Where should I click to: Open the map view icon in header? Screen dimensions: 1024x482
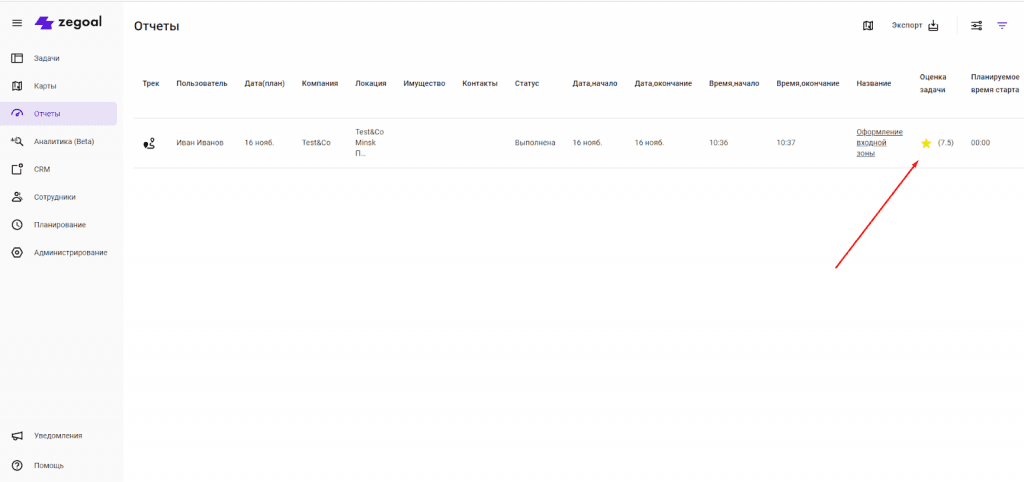click(868, 26)
